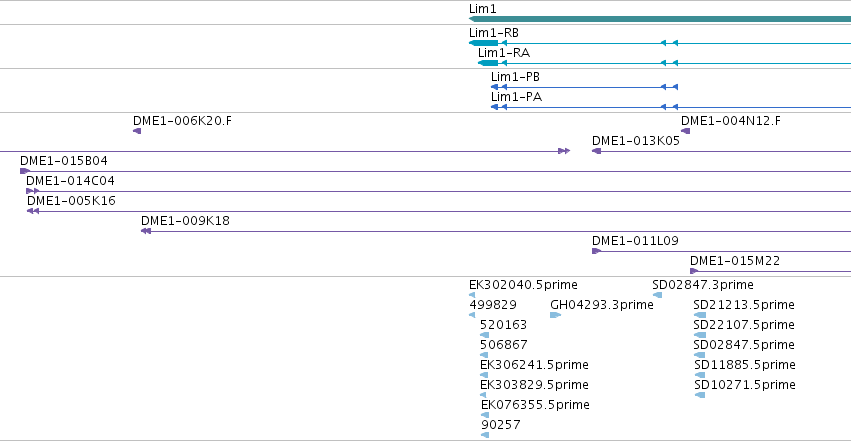Image resolution: width=851 pixels, height=441 pixels.
Task: Select the Lim1-PB protein feature arrow
Action: pos(494,87)
